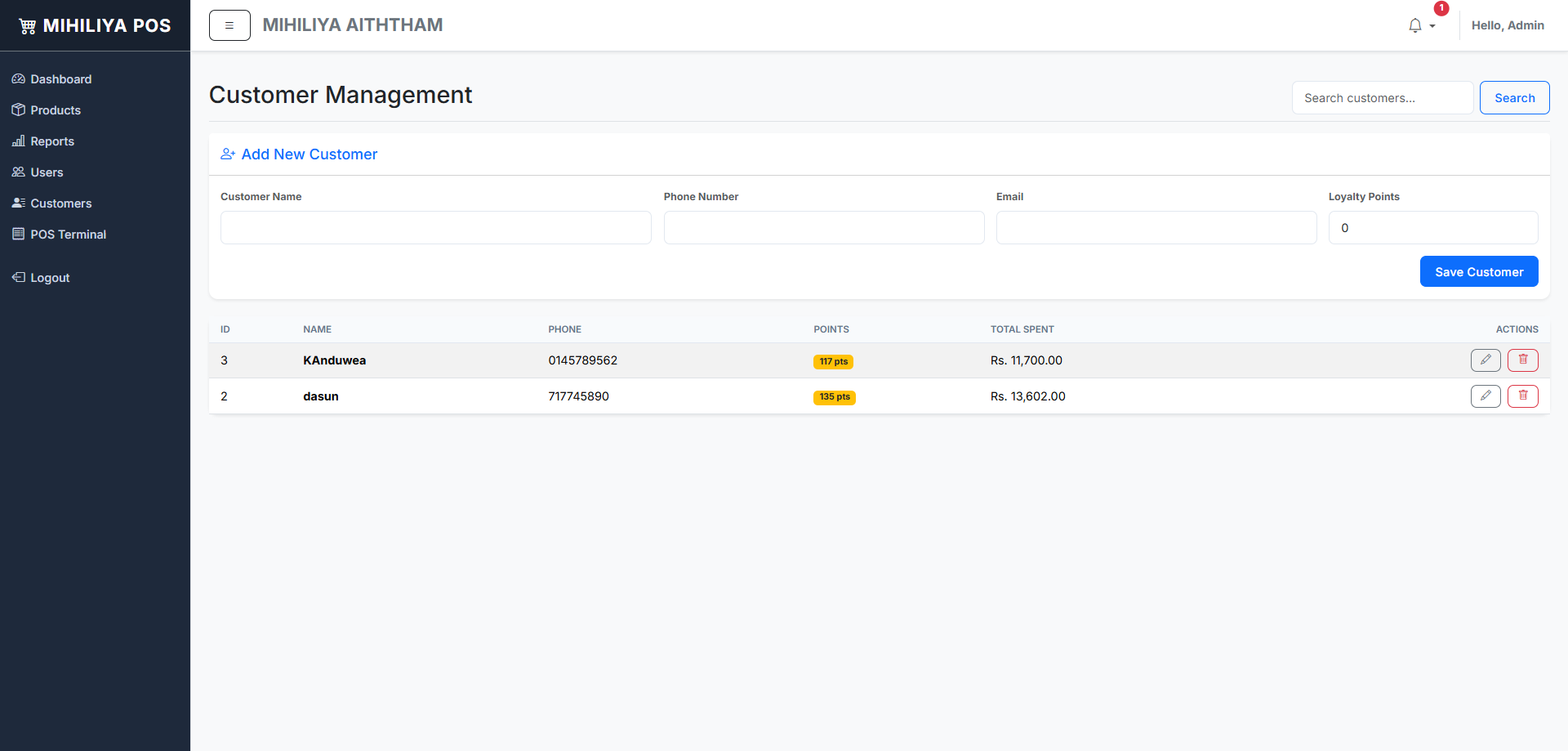Click phone number 717745890

579,396
